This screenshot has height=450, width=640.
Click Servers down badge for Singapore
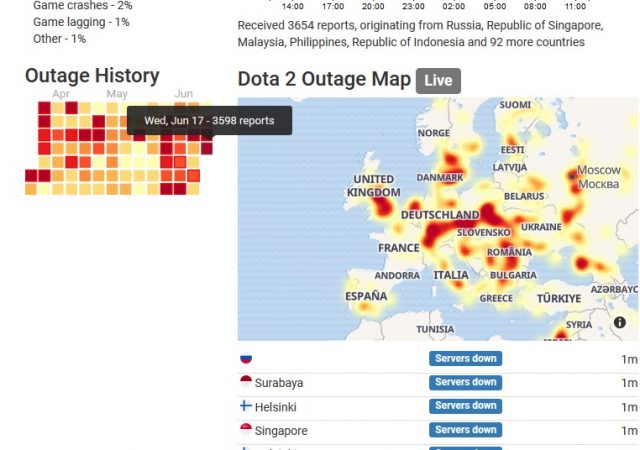[x=465, y=430]
